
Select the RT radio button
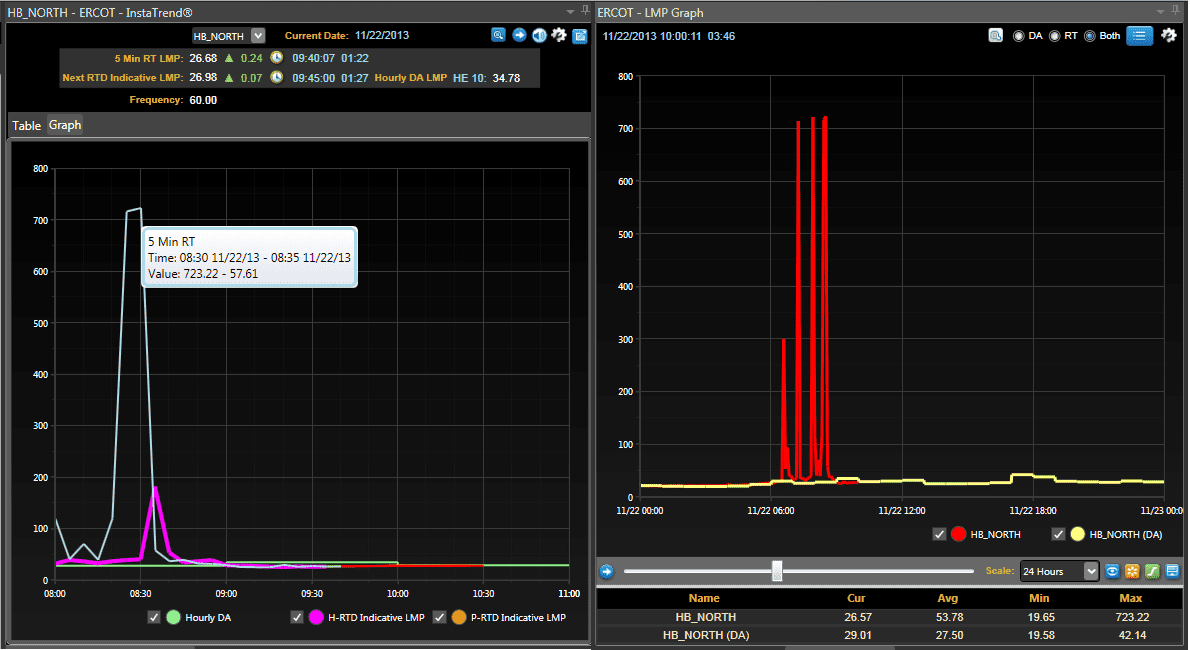pos(1054,36)
